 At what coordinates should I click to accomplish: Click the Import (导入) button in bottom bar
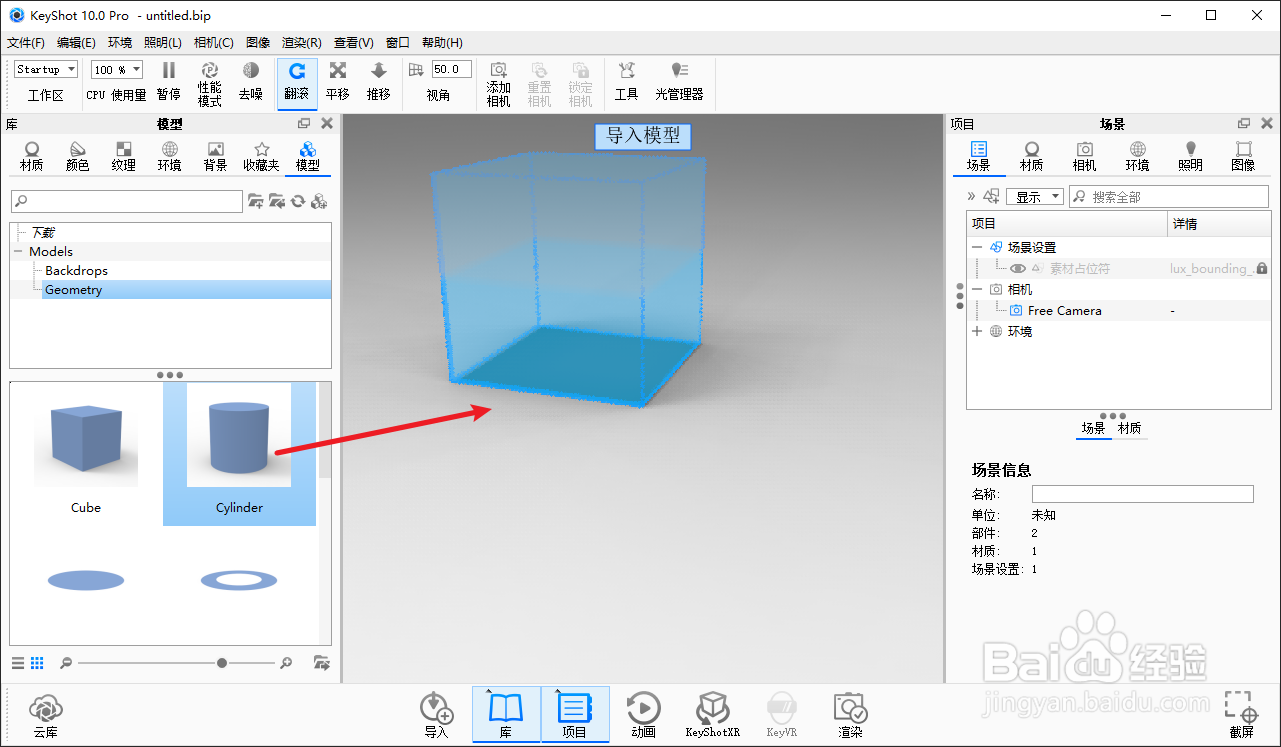437,716
